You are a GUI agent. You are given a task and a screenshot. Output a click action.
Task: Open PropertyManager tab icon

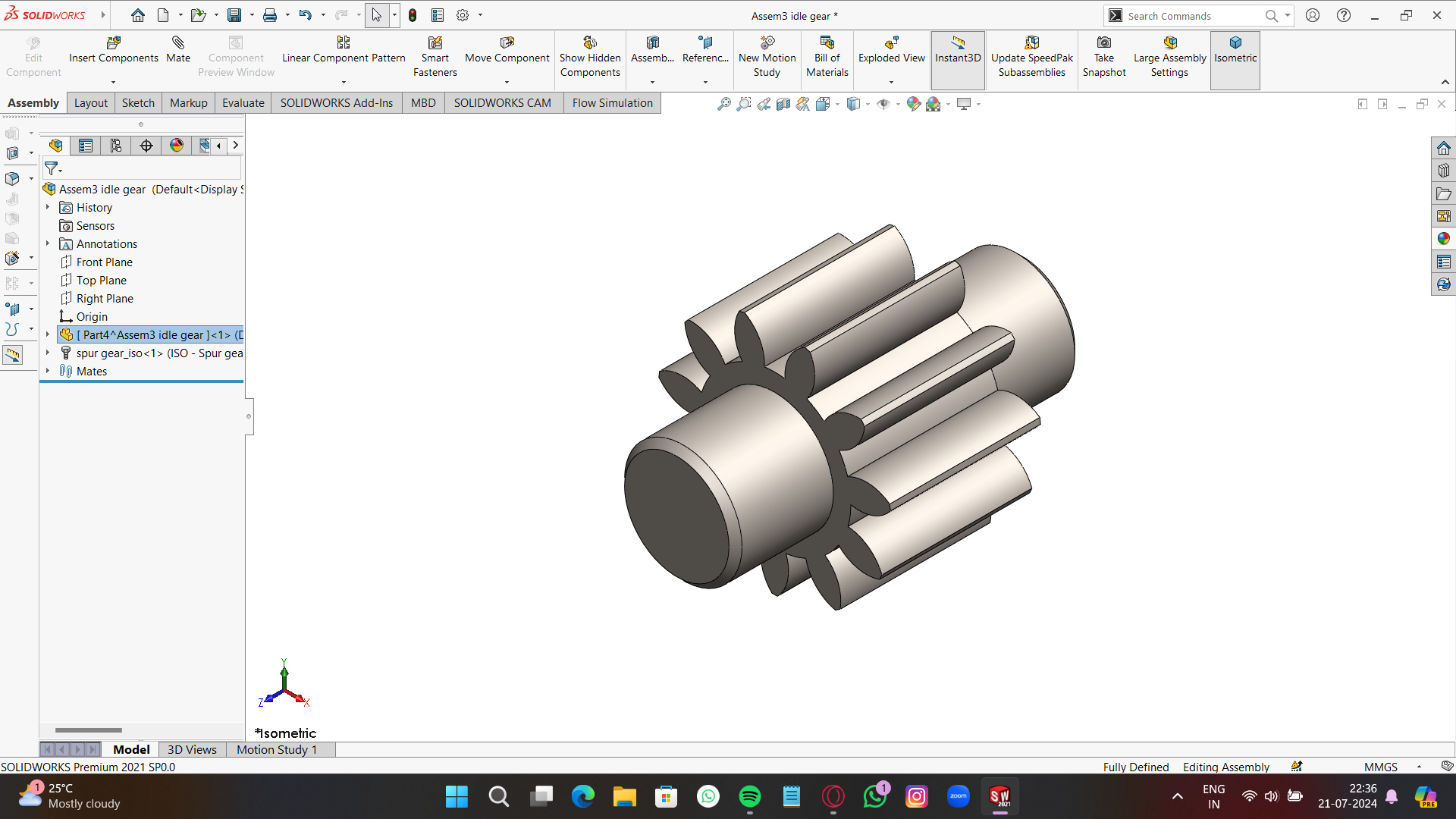86,146
